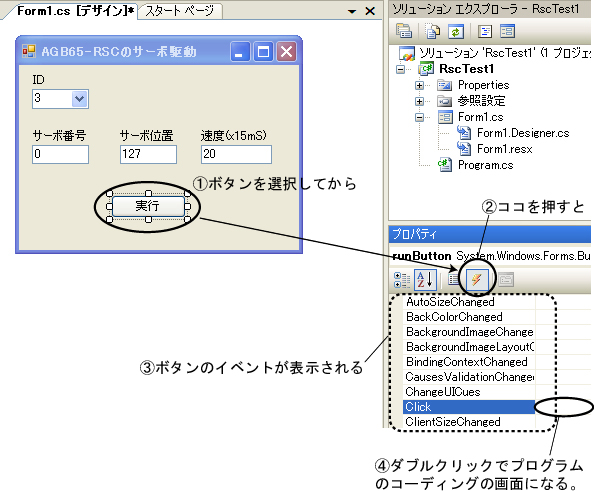Select the 参照設定 folder item
Screen dimensions: 594x491
pos(481,101)
